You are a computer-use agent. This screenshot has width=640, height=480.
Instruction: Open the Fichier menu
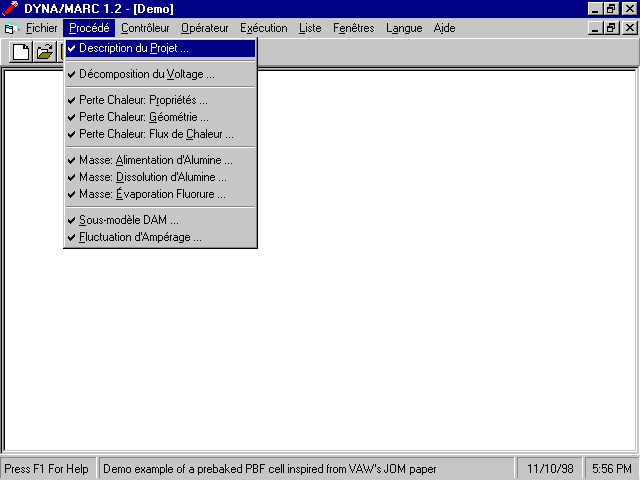pos(42,28)
